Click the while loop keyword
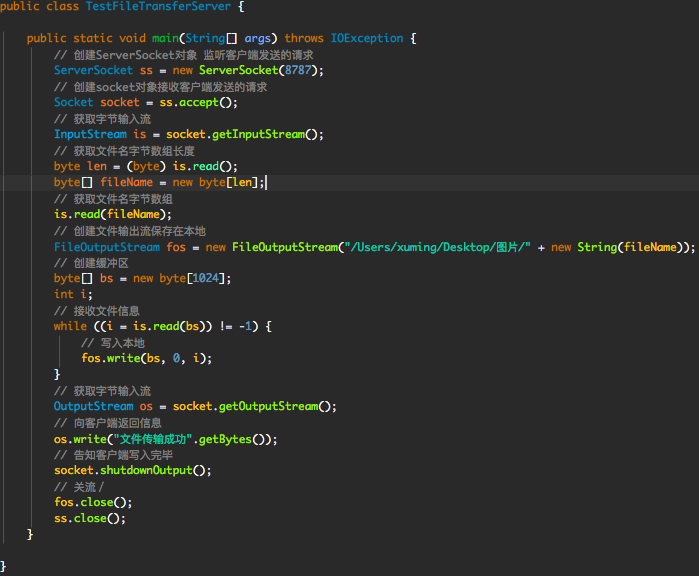 pyautogui.click(x=70, y=327)
